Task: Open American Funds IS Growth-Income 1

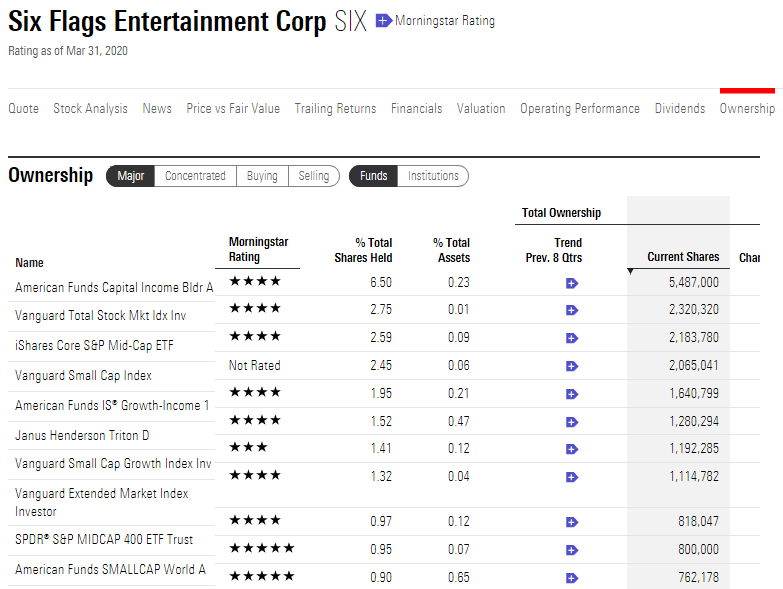Action: tap(112, 405)
